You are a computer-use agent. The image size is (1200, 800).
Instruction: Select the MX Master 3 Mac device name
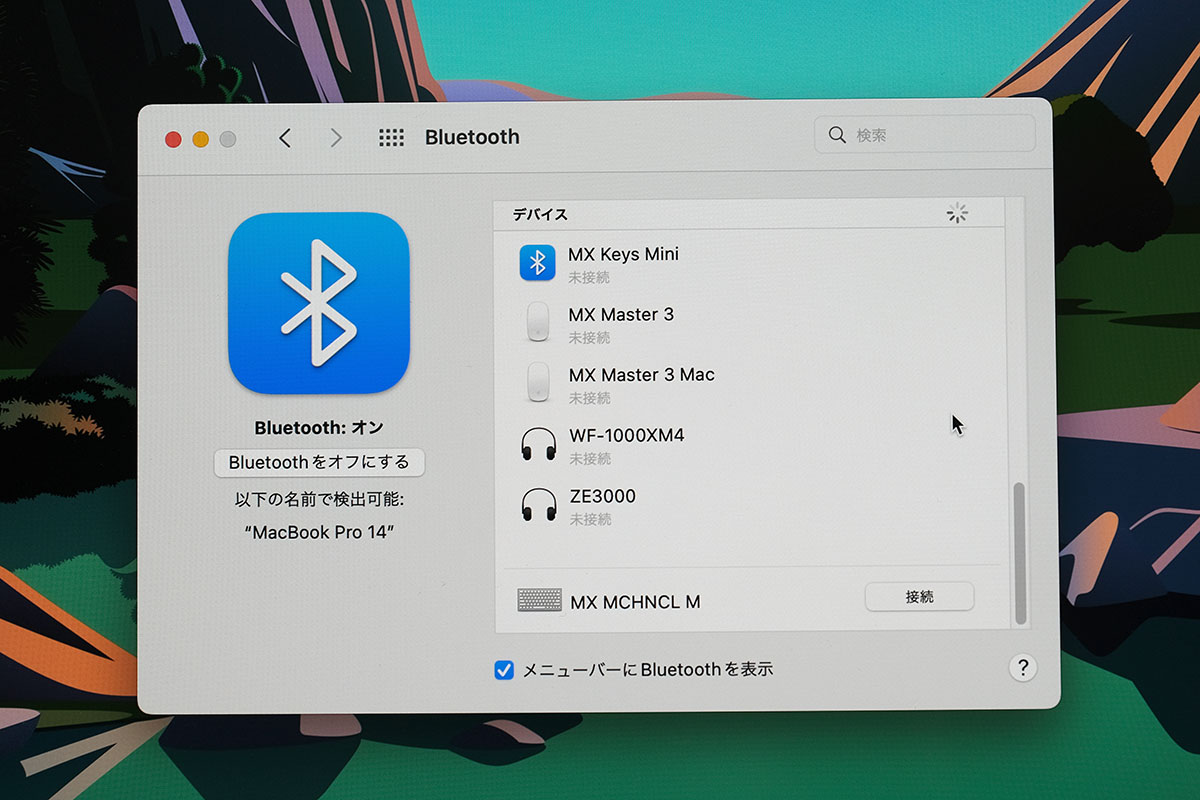coord(642,375)
